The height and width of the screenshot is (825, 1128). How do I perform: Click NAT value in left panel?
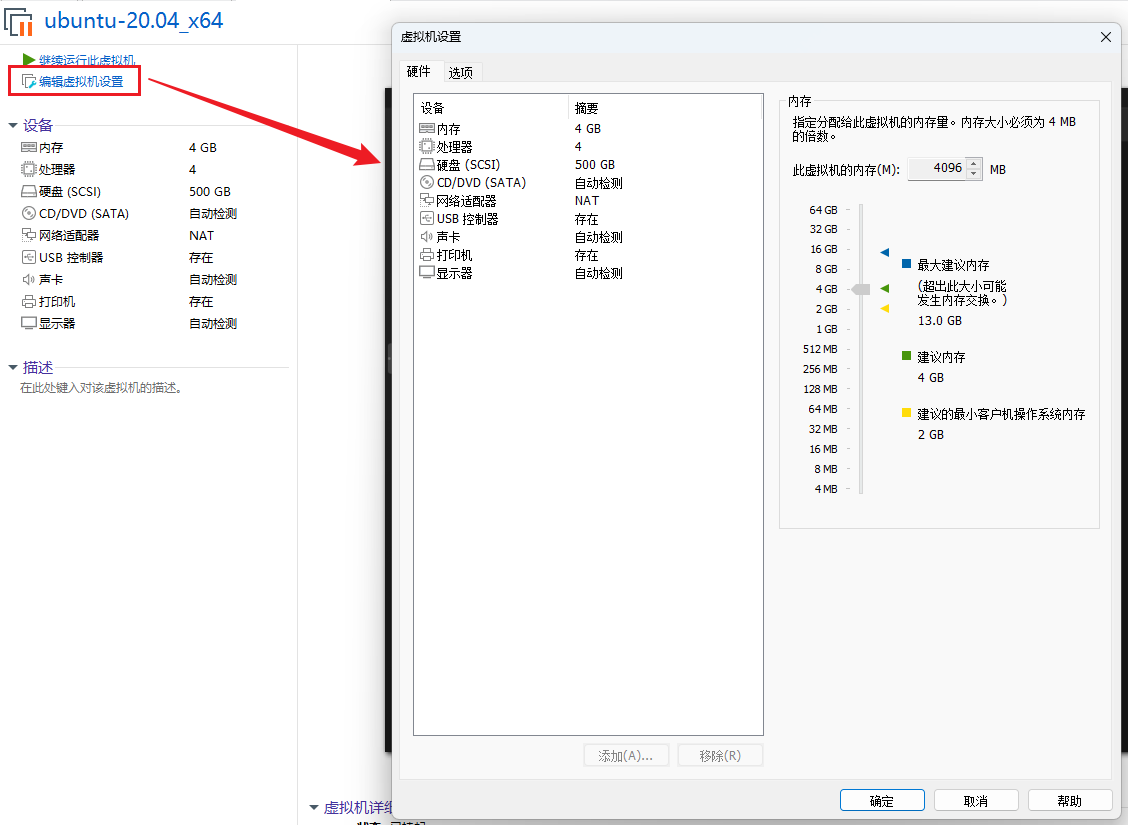pos(201,235)
